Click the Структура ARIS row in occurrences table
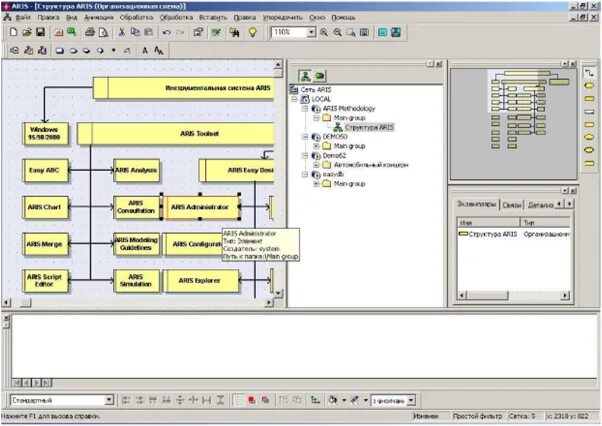602x426 pixels. pyautogui.click(x=514, y=234)
